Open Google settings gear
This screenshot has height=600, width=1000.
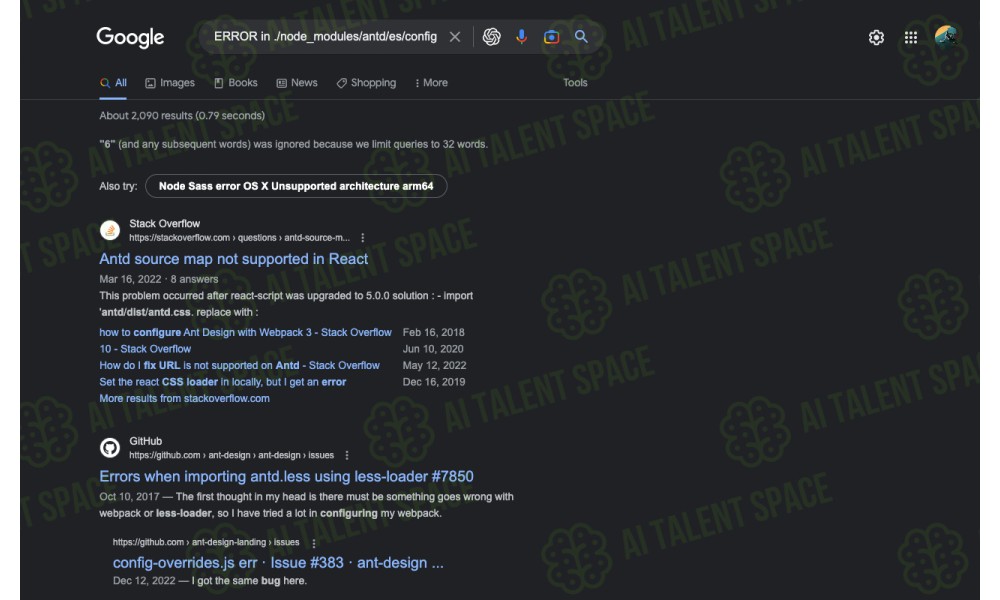tap(876, 38)
